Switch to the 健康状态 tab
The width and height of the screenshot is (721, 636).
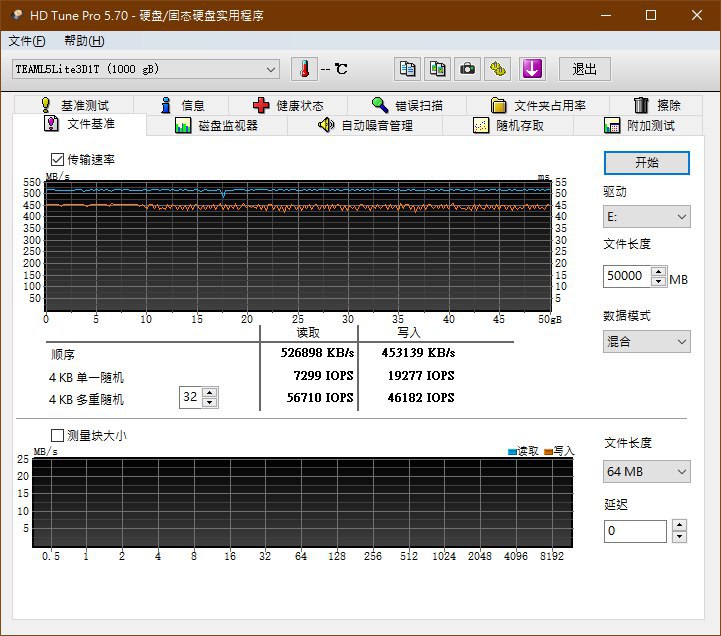pyautogui.click(x=288, y=105)
